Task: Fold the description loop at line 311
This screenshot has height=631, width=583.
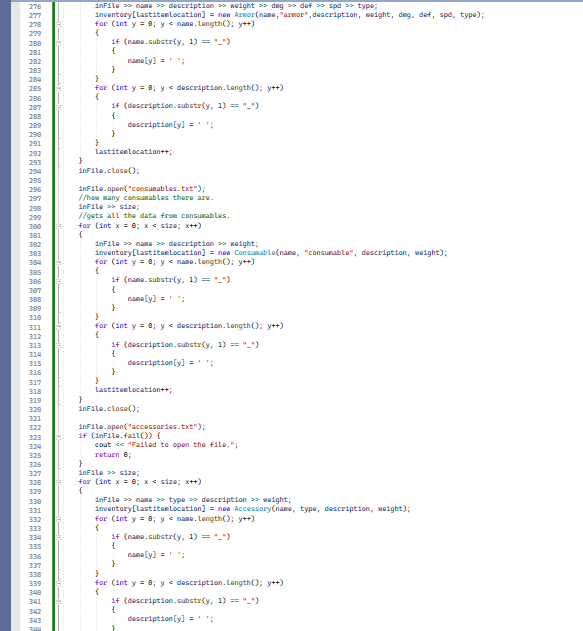Action: tap(59, 327)
